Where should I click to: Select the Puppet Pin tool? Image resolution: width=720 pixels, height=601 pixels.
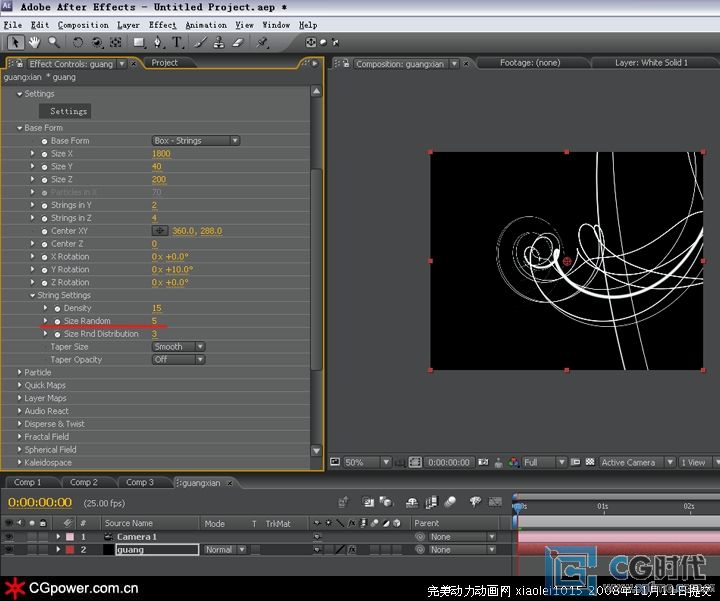click(x=262, y=43)
